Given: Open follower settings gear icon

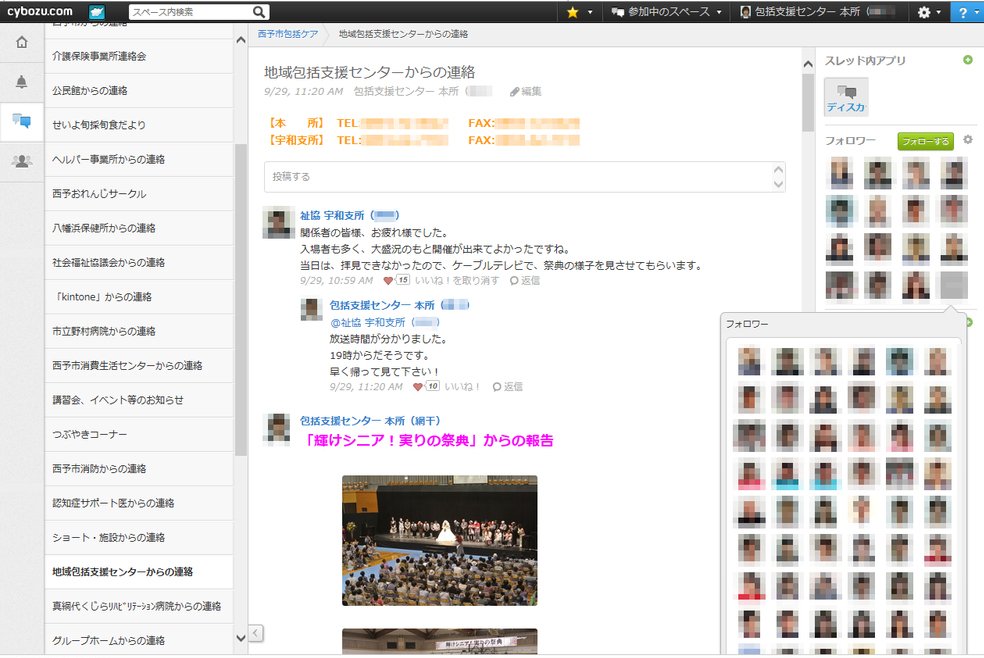Looking at the screenshot, I should [968, 140].
